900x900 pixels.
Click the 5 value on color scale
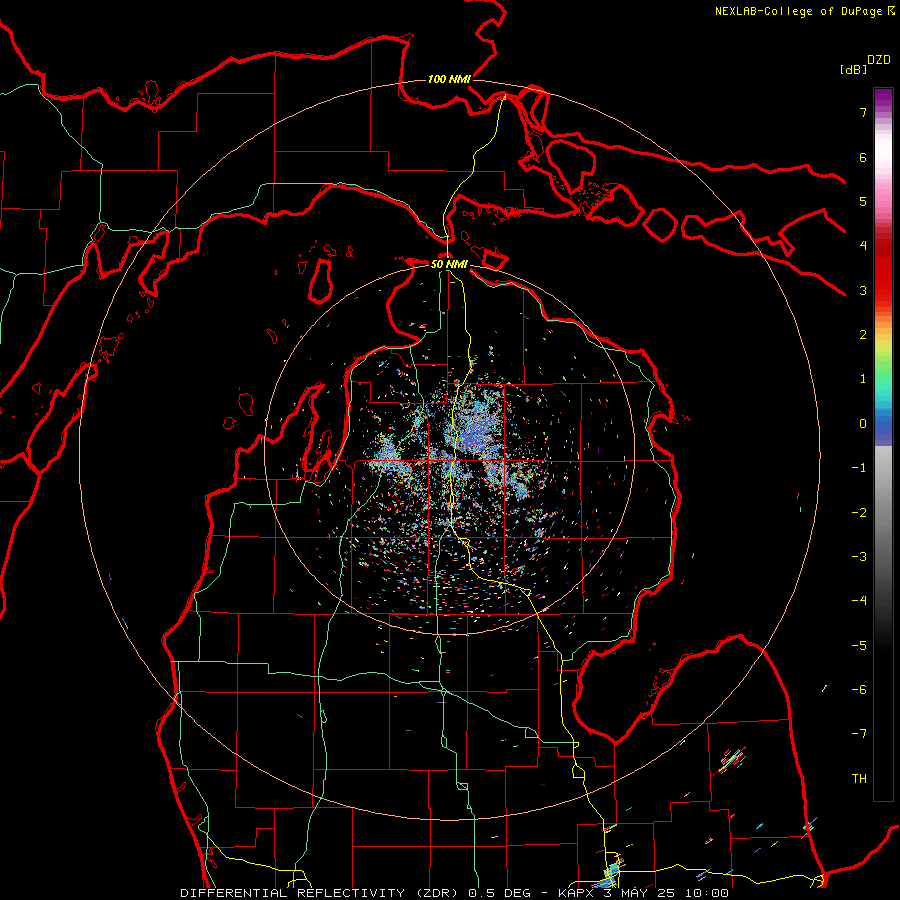[x=863, y=201]
